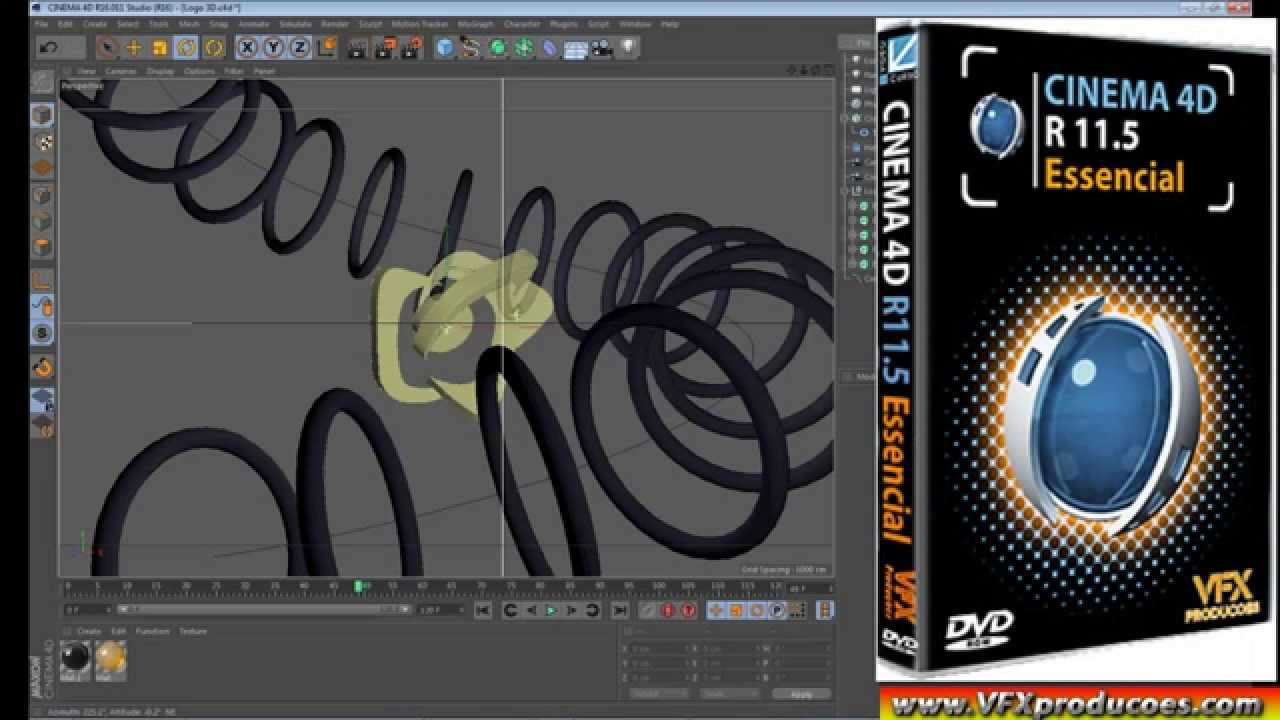This screenshot has height=720, width=1280.
Task: Open the viewport Display menu
Action: point(160,72)
